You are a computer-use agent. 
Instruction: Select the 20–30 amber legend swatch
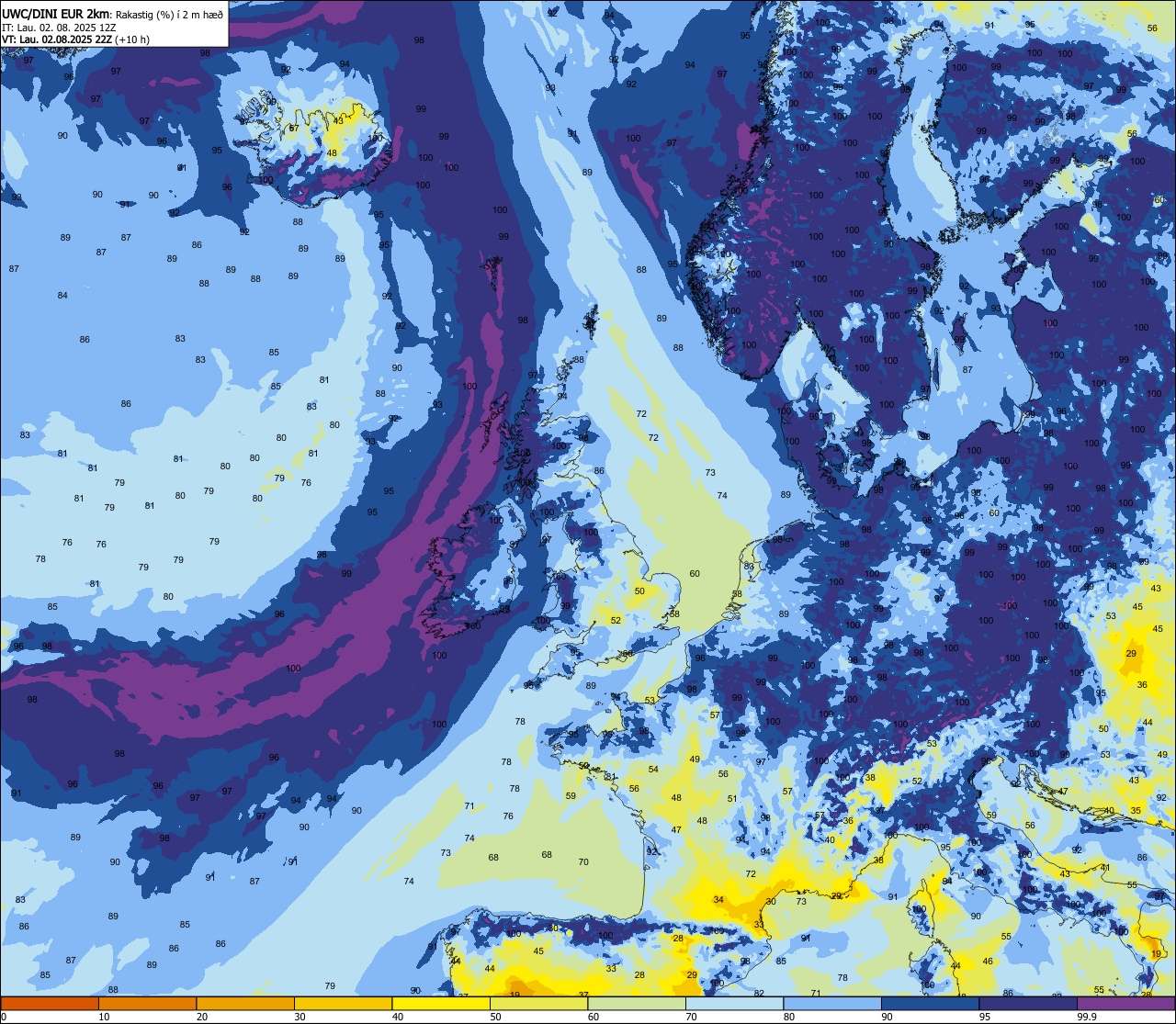[245, 1003]
